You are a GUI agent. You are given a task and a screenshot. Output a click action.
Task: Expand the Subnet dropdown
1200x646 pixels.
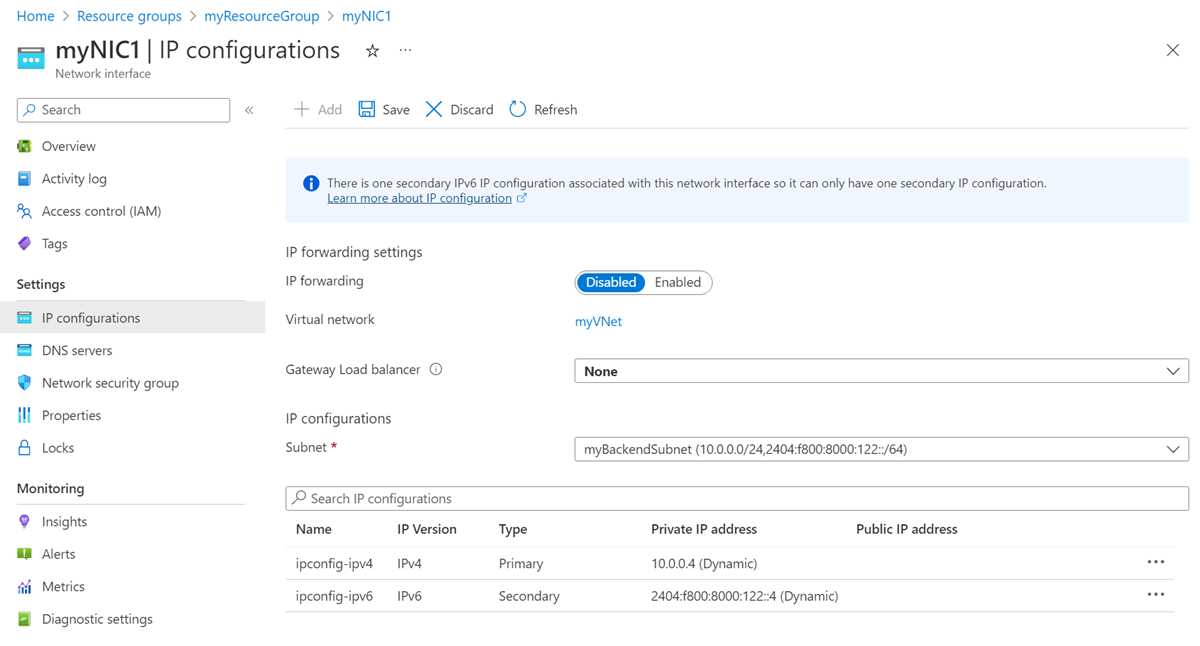(1174, 449)
